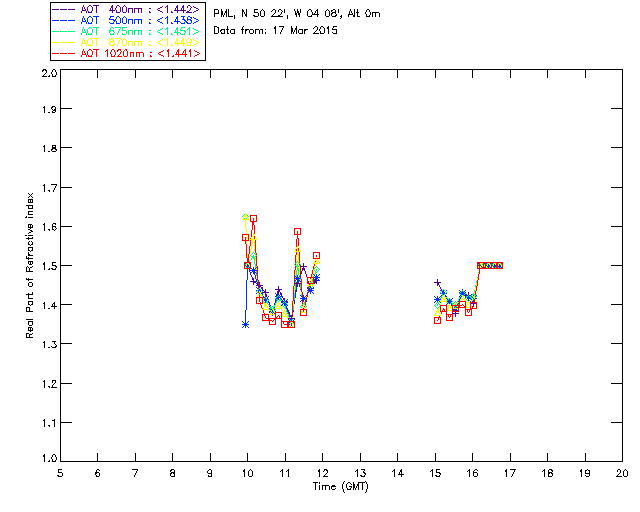Click the 'Time (GMT)' x-axis title
Viewport: 640px width, 512px height.
(x=340, y=486)
